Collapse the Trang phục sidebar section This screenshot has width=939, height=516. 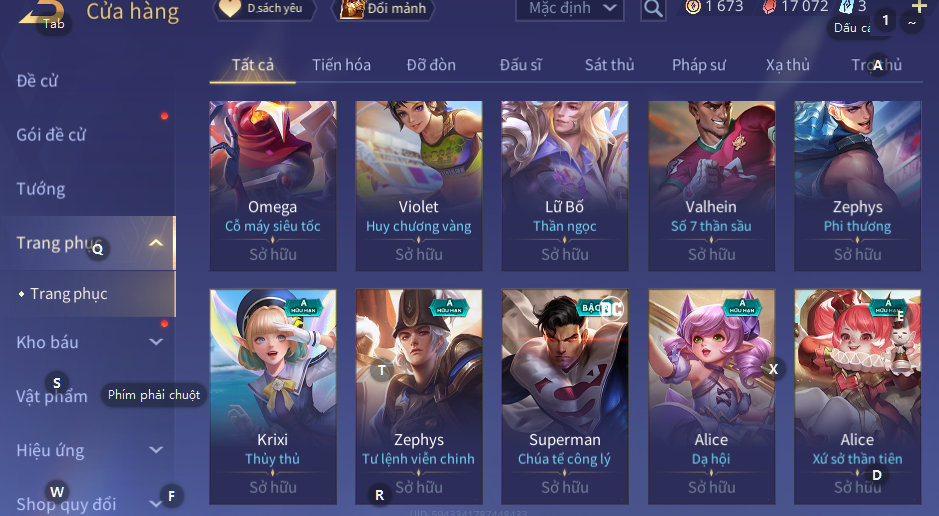click(x=156, y=242)
